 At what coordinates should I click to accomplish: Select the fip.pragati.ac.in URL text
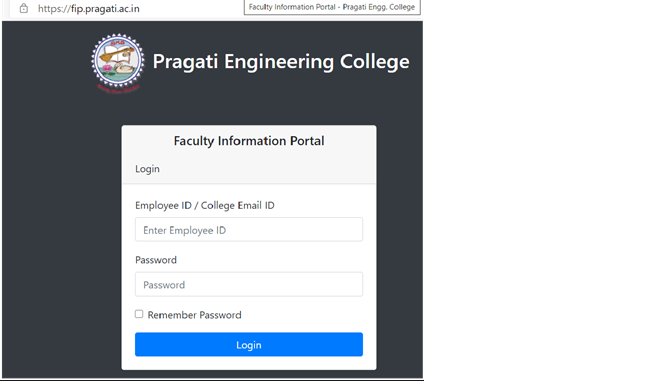coord(105,8)
